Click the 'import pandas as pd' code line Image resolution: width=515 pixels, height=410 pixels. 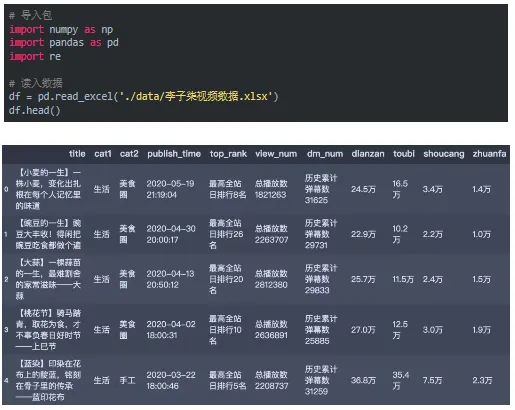pos(64,43)
